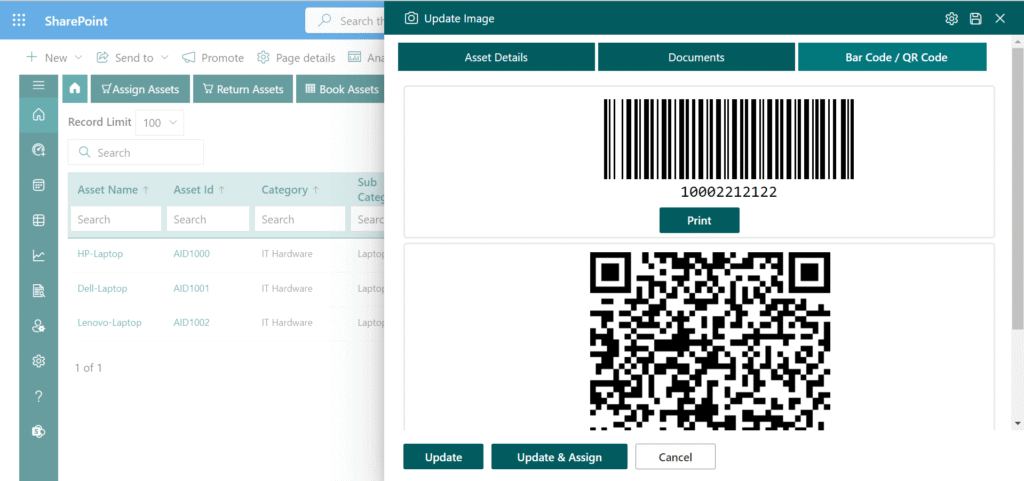
Task: Click the New plus command
Action: click(46, 57)
